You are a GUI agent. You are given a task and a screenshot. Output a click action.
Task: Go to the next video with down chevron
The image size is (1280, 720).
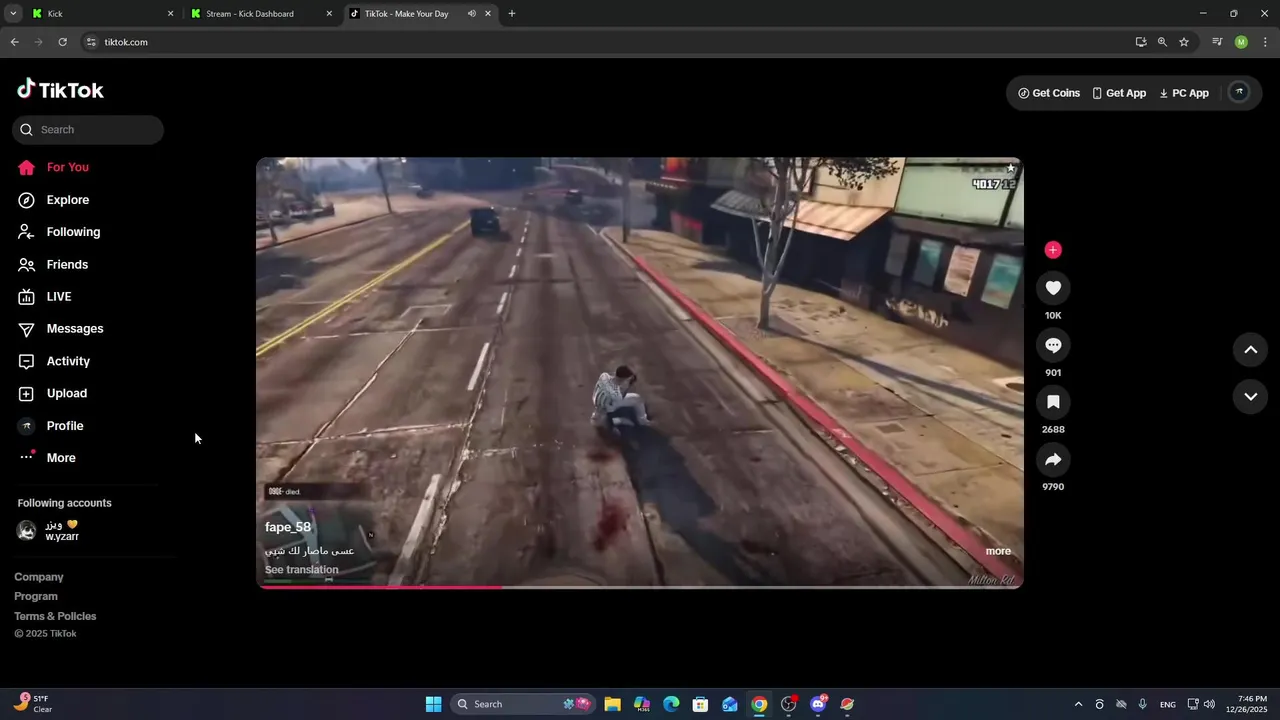pos(1250,396)
